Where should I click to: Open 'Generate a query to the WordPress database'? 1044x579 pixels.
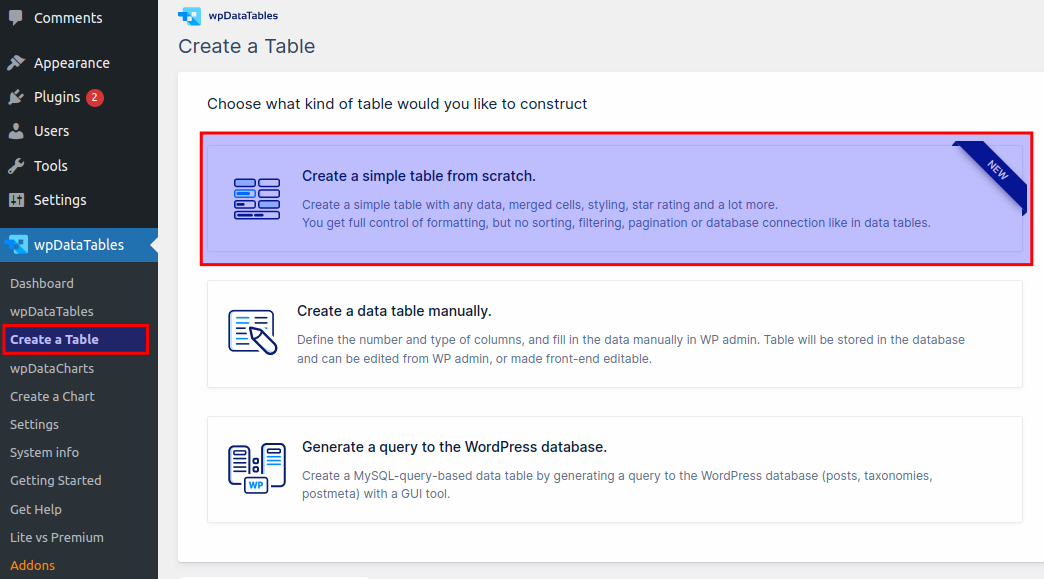click(x=616, y=469)
